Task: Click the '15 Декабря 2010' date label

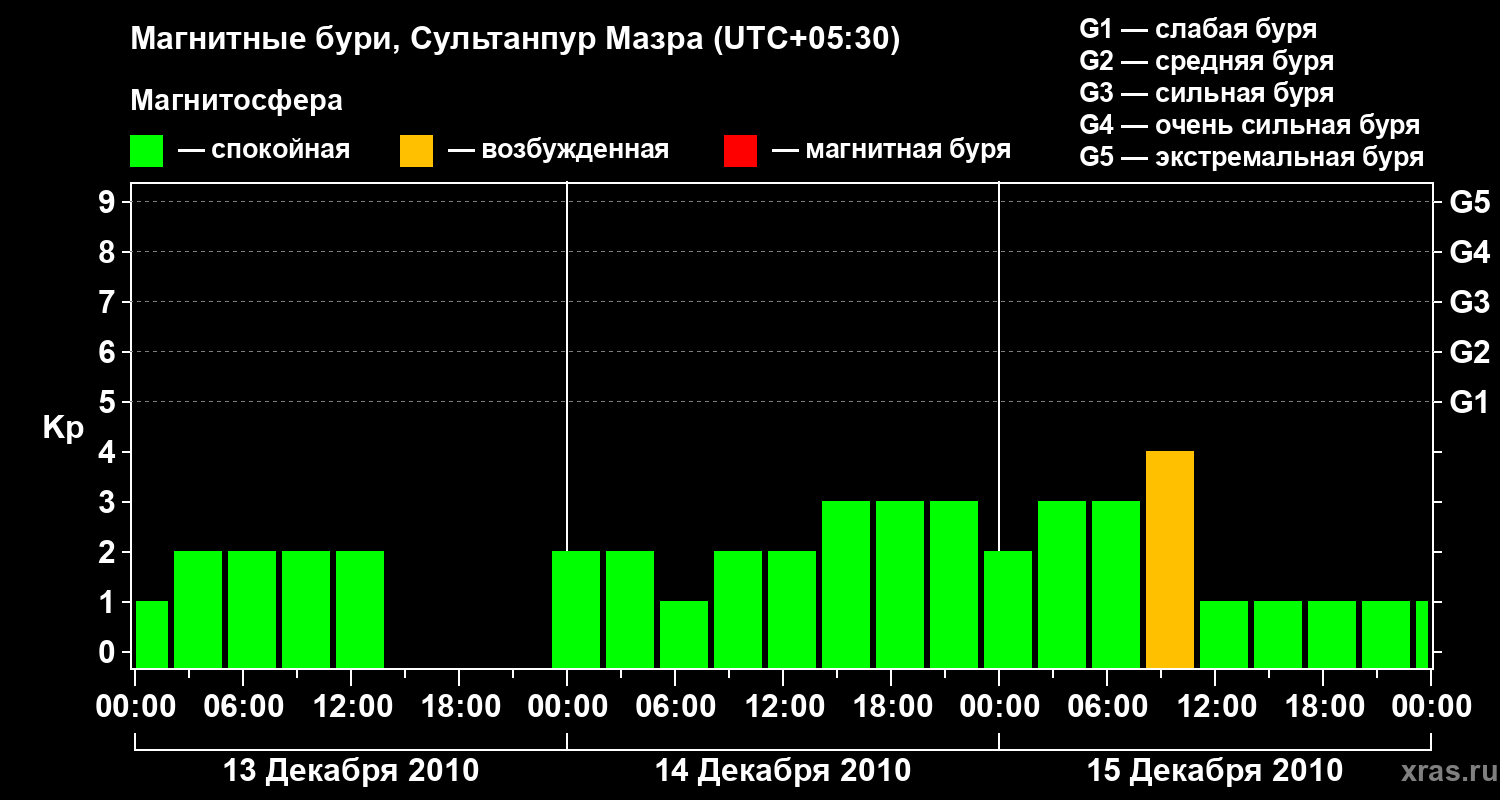Action: (x=1215, y=771)
